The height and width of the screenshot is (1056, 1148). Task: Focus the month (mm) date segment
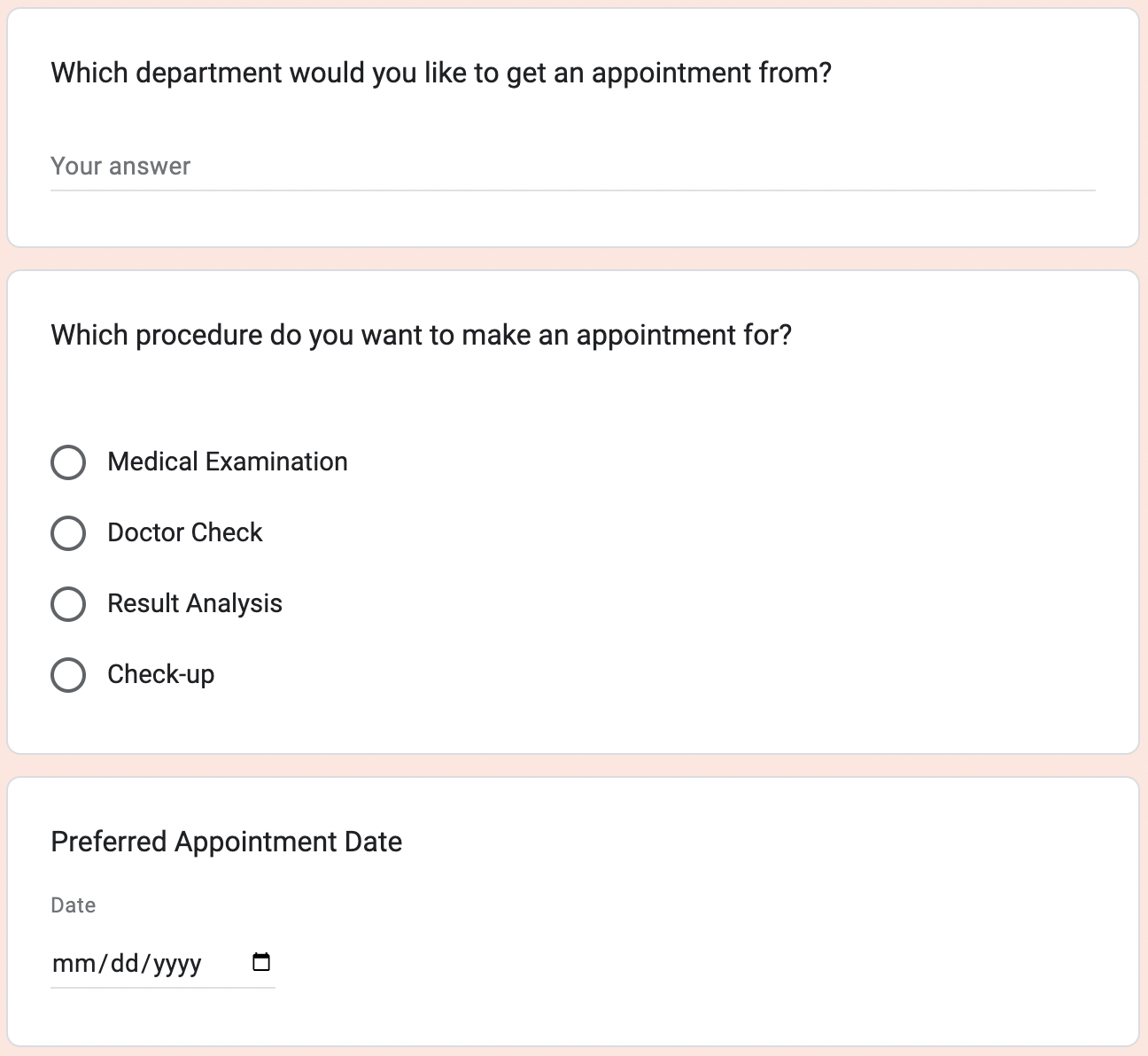66,963
